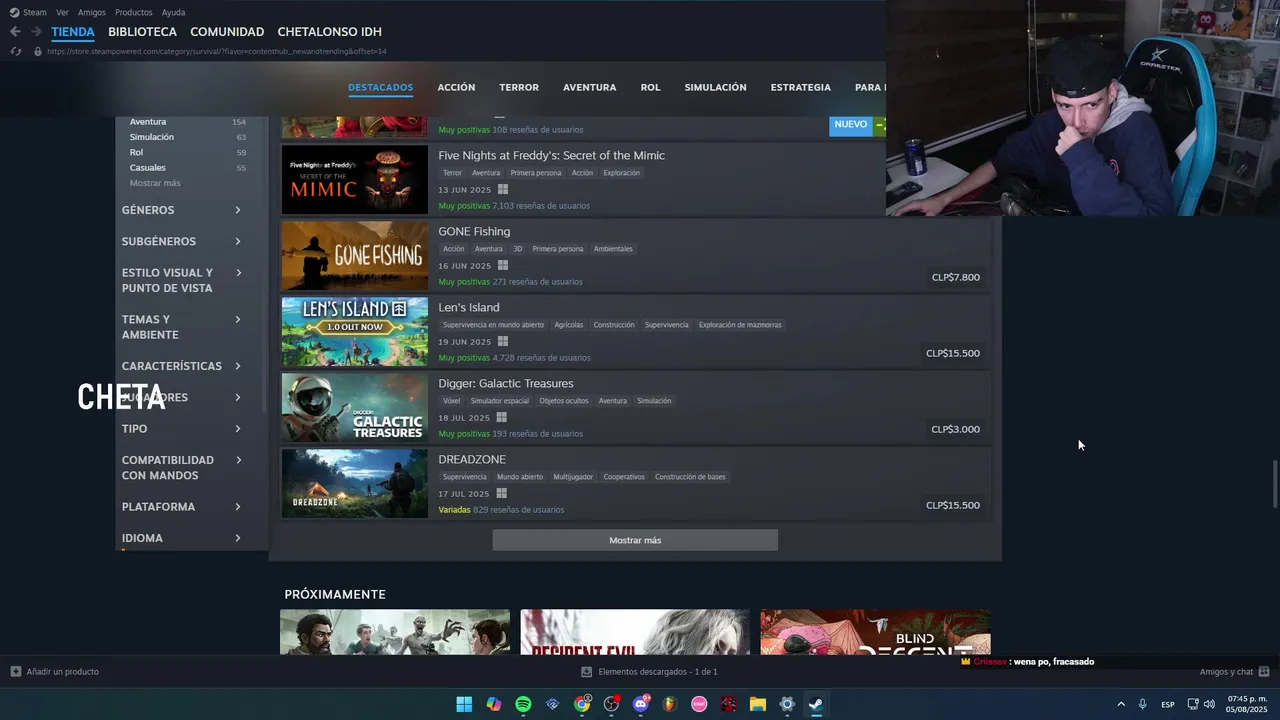Viewport: 1280px width, 720px height.
Task: Select the SIMULACIÓN category tab
Action: 715,87
